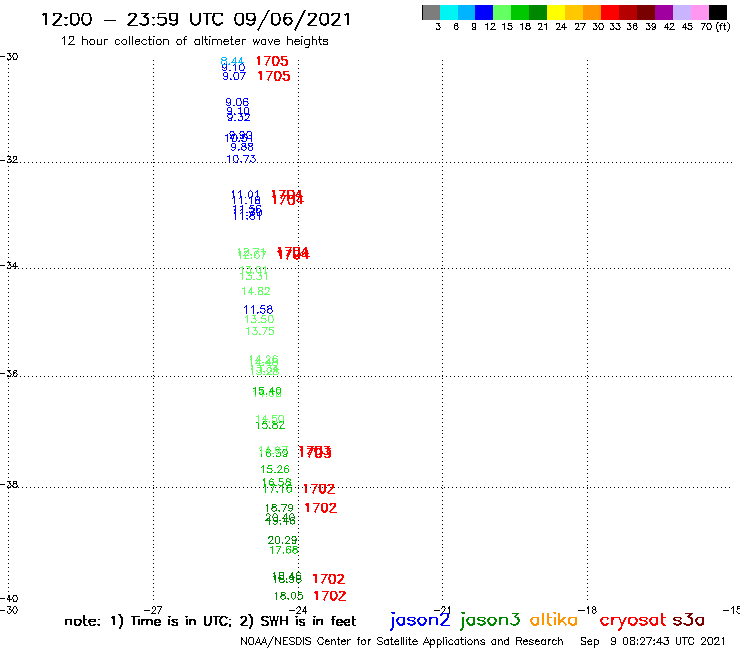This screenshot has width=740, height=650.
Task: Click the blue value 11.58
Action: (258, 310)
